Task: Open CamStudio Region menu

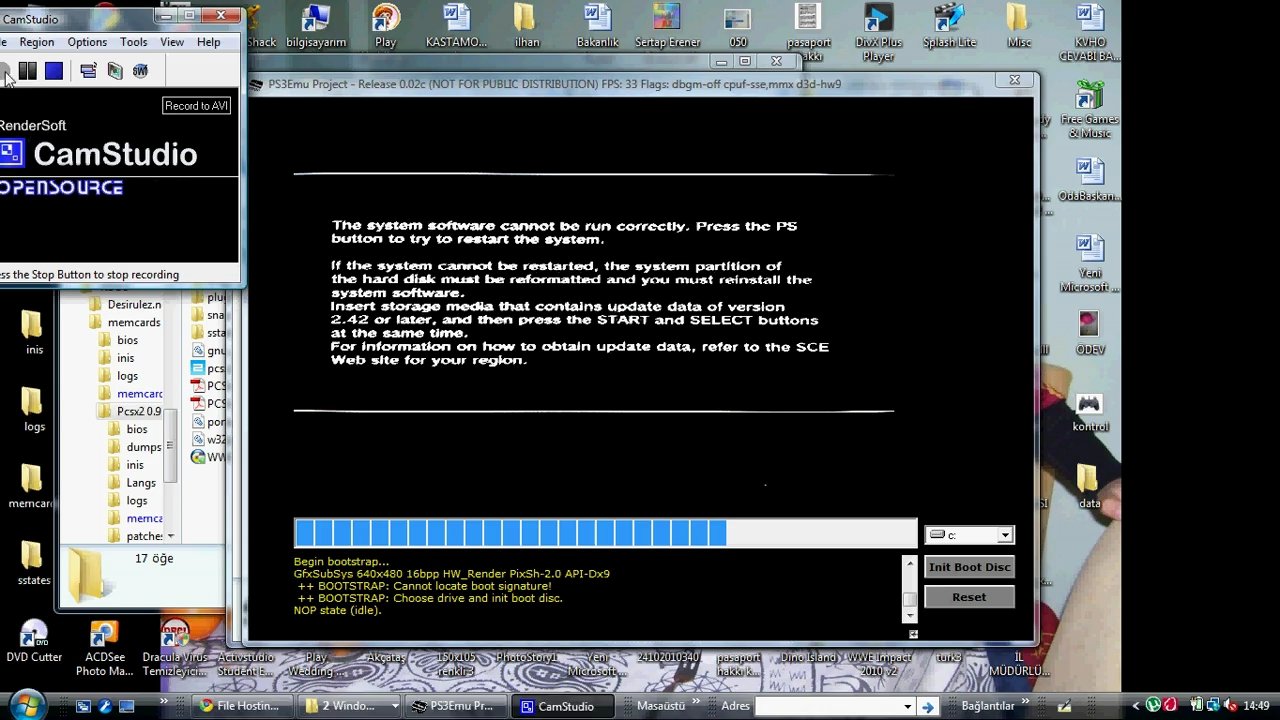Action: [37, 42]
